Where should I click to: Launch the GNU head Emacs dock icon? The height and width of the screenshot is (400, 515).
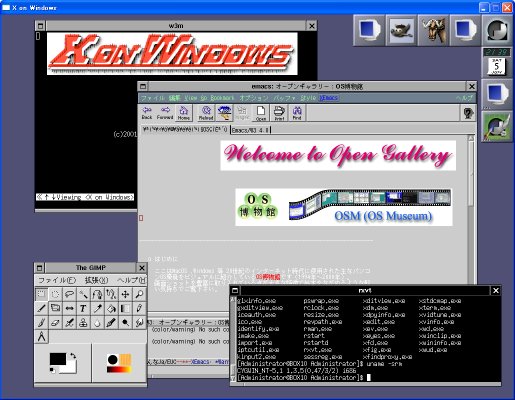pyautogui.click(x=433, y=30)
